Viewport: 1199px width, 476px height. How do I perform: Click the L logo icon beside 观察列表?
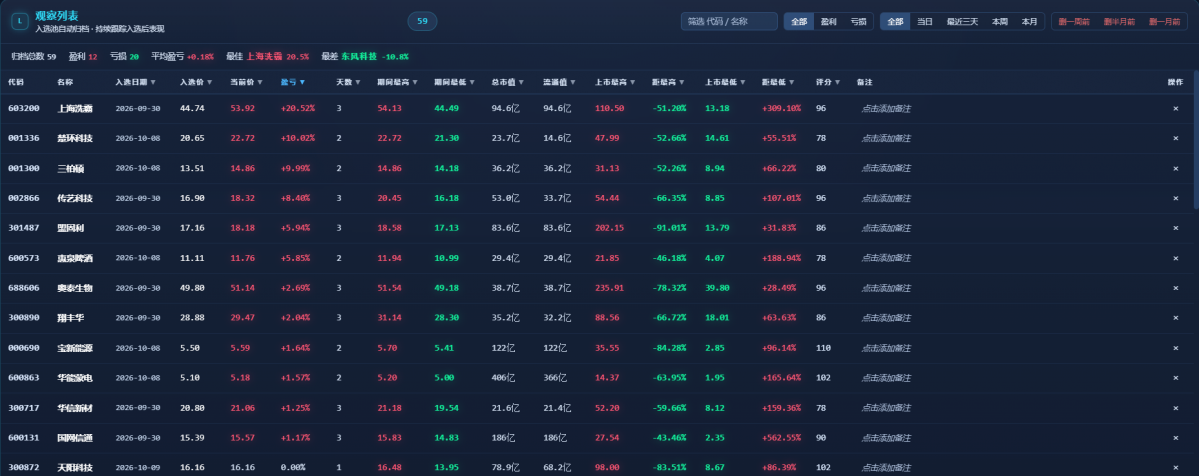click(x=19, y=21)
